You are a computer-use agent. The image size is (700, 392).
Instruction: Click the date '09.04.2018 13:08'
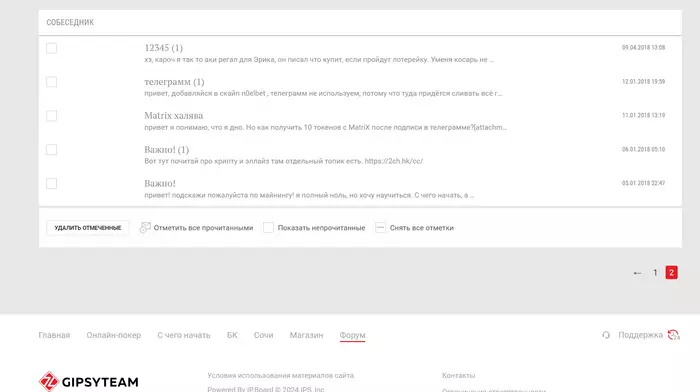(x=643, y=47)
